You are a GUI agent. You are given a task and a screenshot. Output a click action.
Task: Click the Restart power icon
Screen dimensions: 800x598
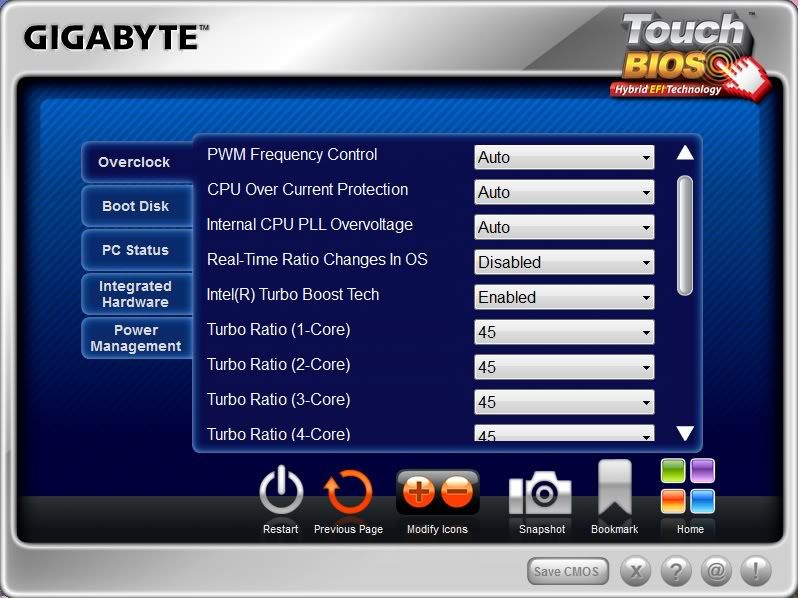[x=281, y=493]
